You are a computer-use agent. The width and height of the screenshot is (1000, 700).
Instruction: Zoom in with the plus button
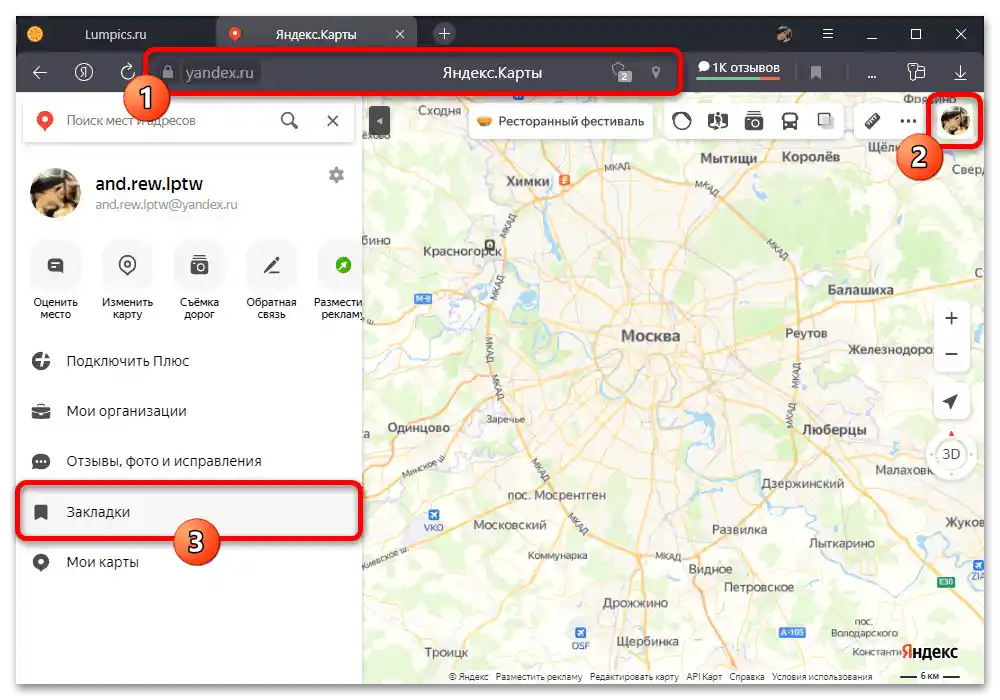point(951,318)
